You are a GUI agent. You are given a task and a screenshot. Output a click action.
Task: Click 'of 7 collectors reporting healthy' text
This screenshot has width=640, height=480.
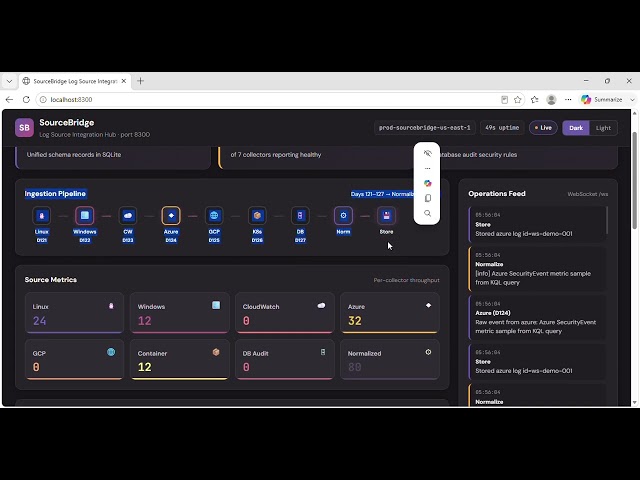tap(276, 155)
